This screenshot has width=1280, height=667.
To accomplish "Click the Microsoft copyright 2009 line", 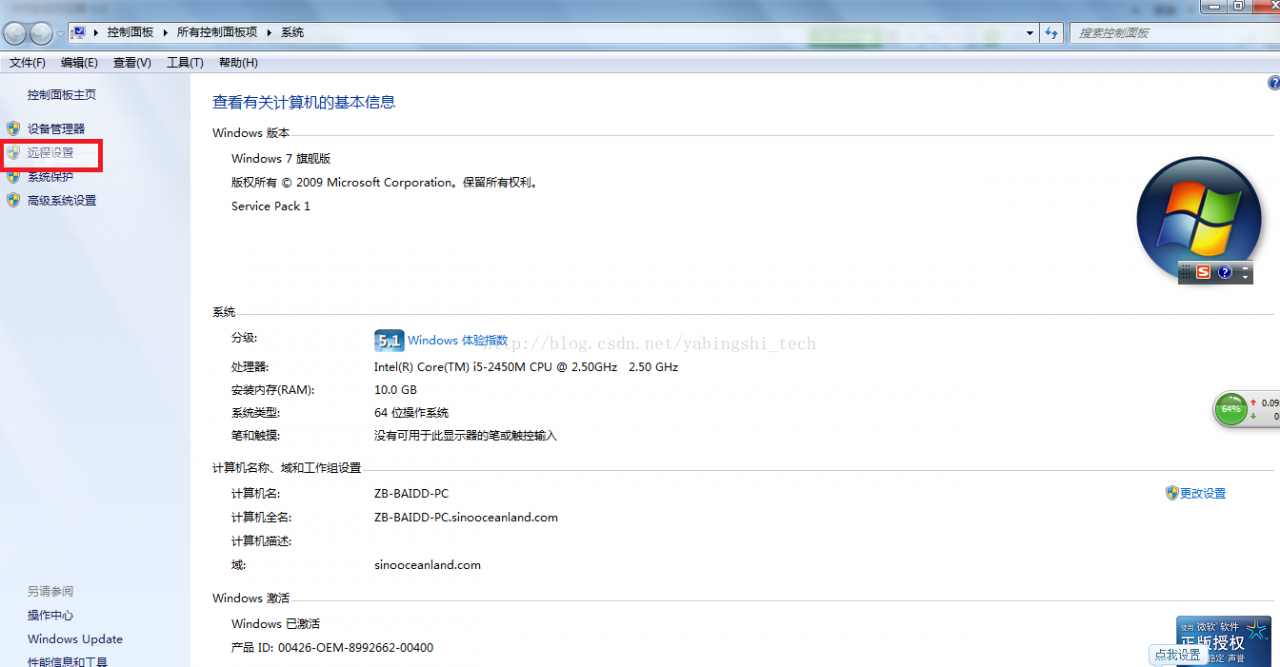I will tap(384, 183).
